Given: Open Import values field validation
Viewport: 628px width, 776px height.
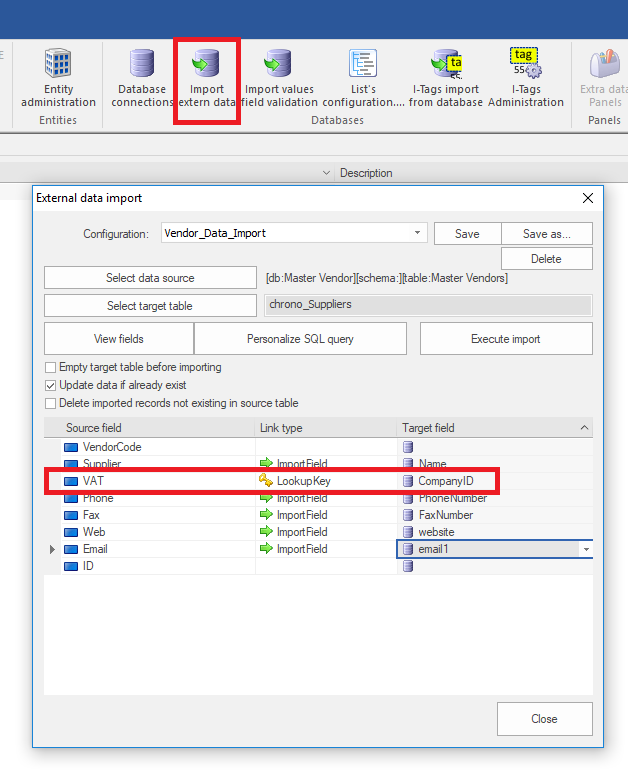Looking at the screenshot, I should (x=278, y=78).
